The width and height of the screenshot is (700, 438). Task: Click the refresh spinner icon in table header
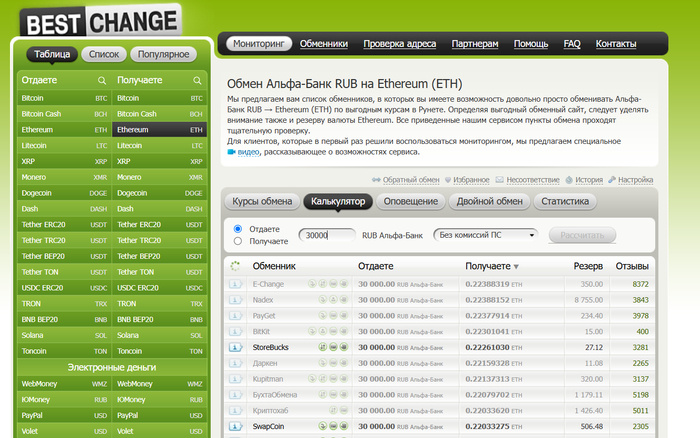(x=235, y=266)
